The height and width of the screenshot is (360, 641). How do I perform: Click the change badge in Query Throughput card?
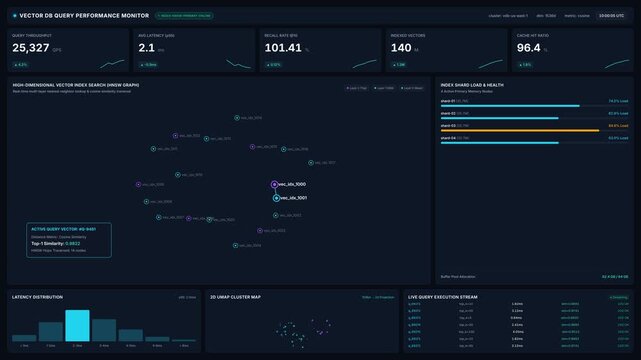click(x=20, y=65)
